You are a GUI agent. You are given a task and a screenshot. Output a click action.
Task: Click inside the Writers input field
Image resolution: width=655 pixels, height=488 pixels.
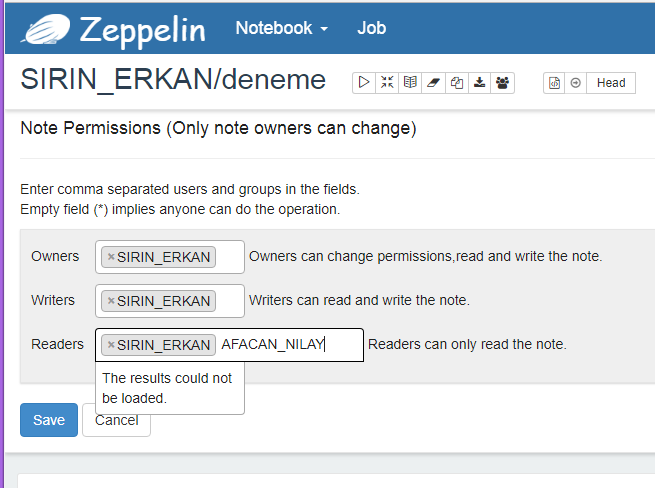pyautogui.click(x=170, y=301)
